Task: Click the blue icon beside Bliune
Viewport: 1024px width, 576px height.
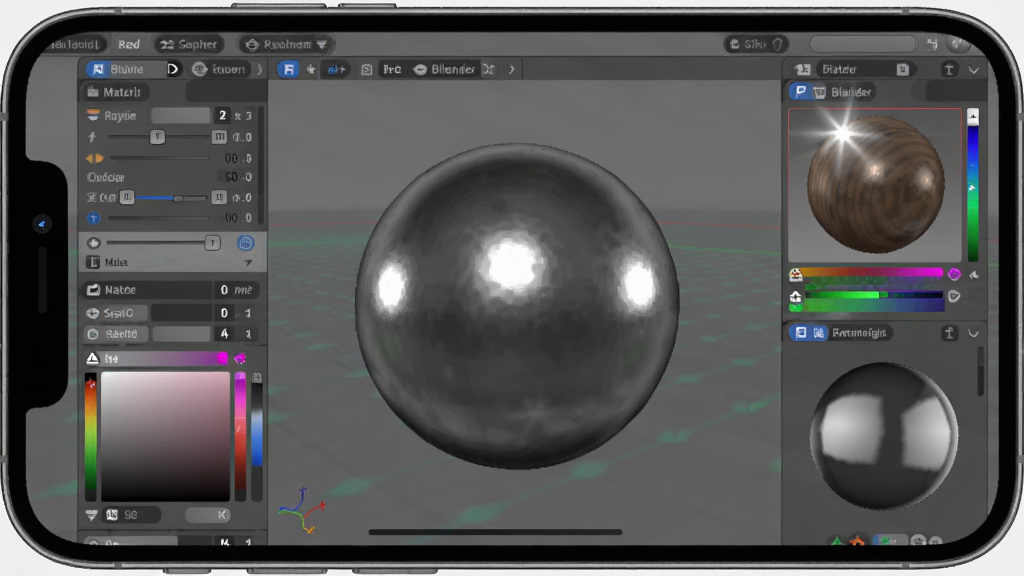Action: click(x=98, y=69)
